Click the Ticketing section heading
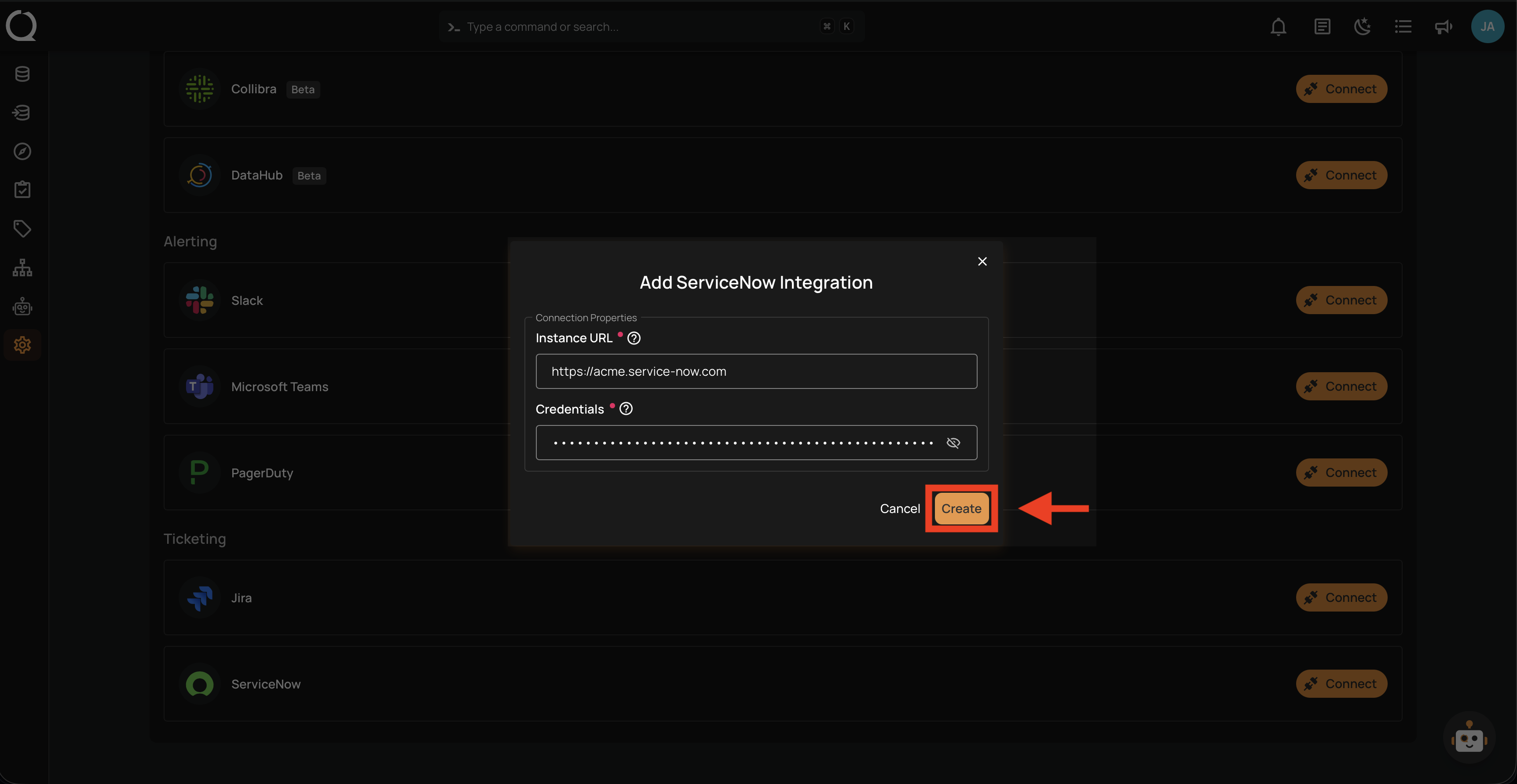This screenshot has height=784, width=1517. 194,539
